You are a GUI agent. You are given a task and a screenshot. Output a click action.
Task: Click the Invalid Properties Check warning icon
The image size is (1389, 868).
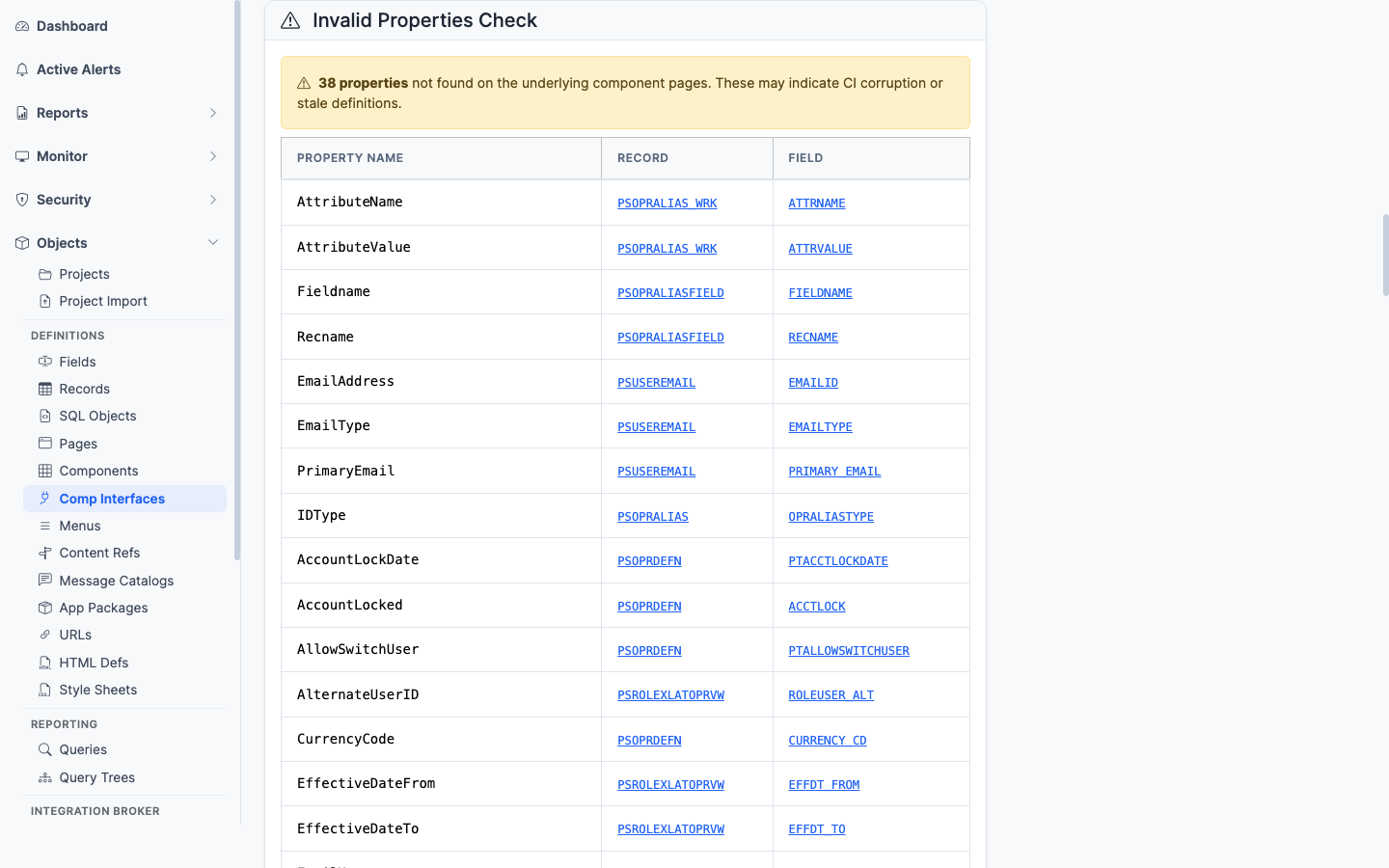coord(290,20)
